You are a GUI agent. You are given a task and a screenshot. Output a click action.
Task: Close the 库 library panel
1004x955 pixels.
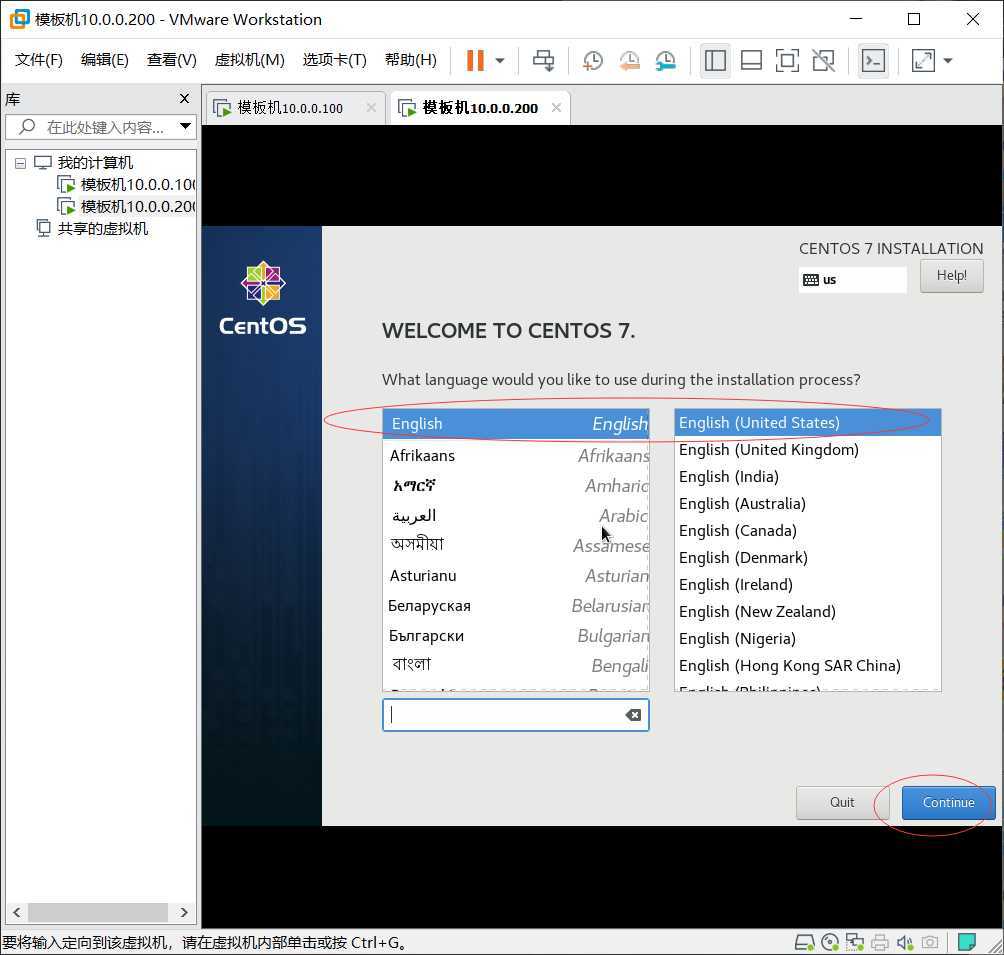tap(184, 99)
